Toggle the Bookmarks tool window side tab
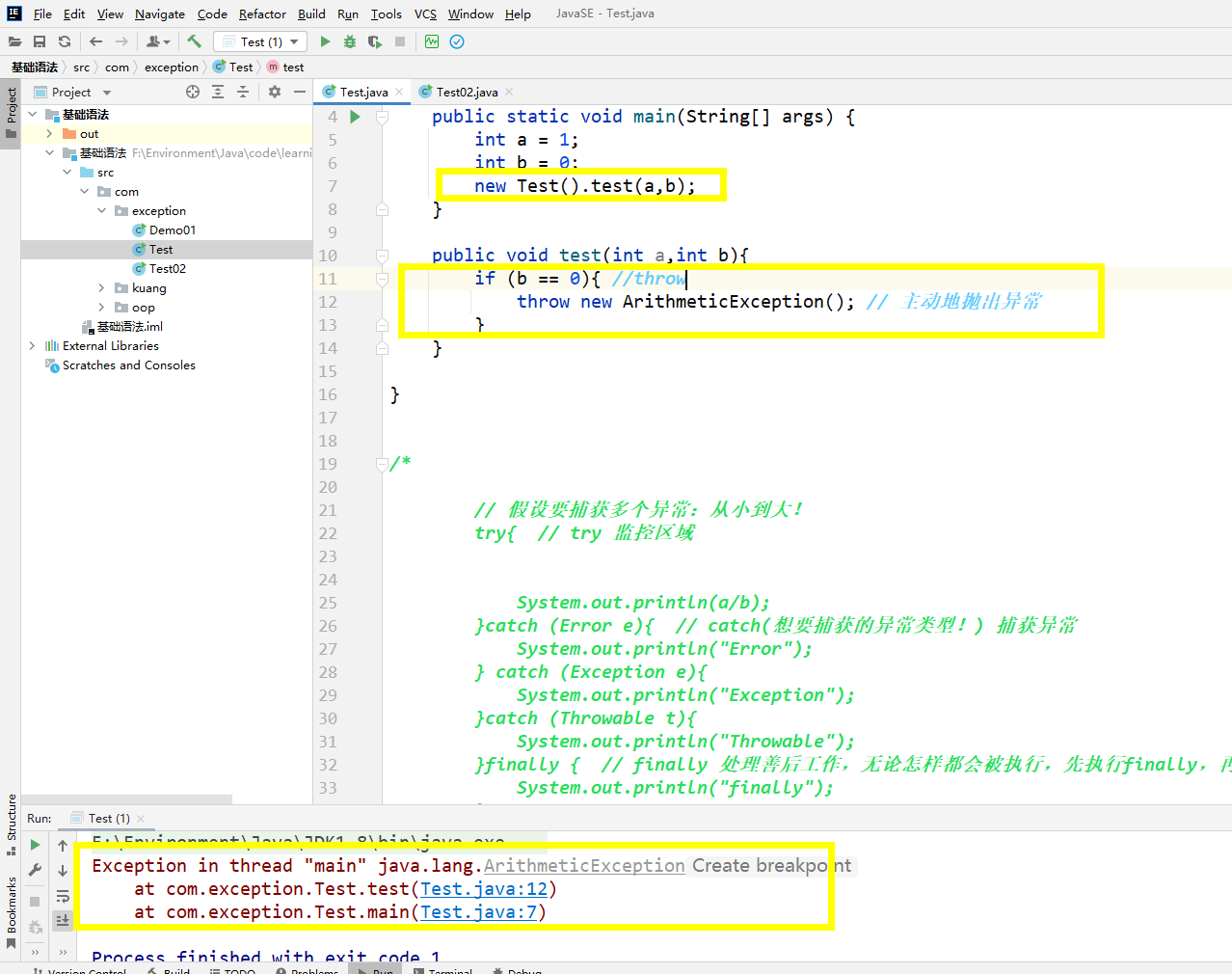 (x=12, y=913)
